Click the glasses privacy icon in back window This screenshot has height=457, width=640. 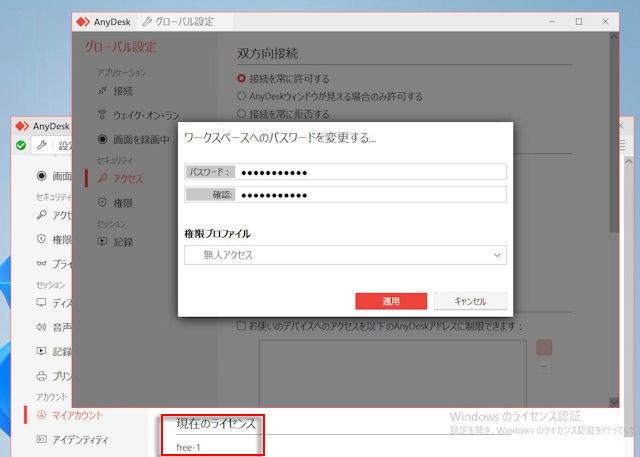pyautogui.click(x=42, y=264)
